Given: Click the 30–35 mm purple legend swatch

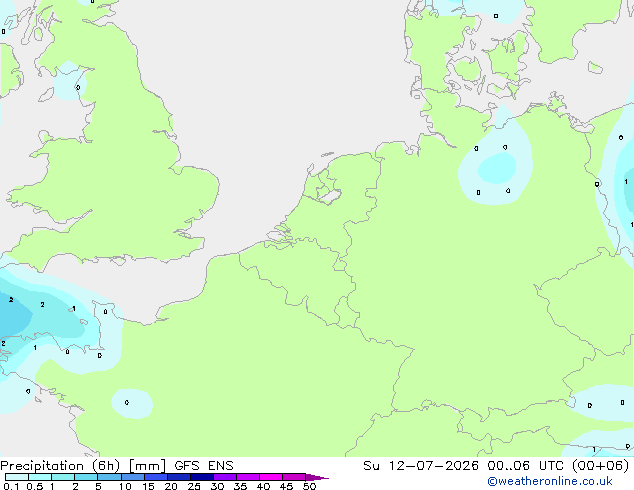Looking at the screenshot, I should click(x=224, y=477).
